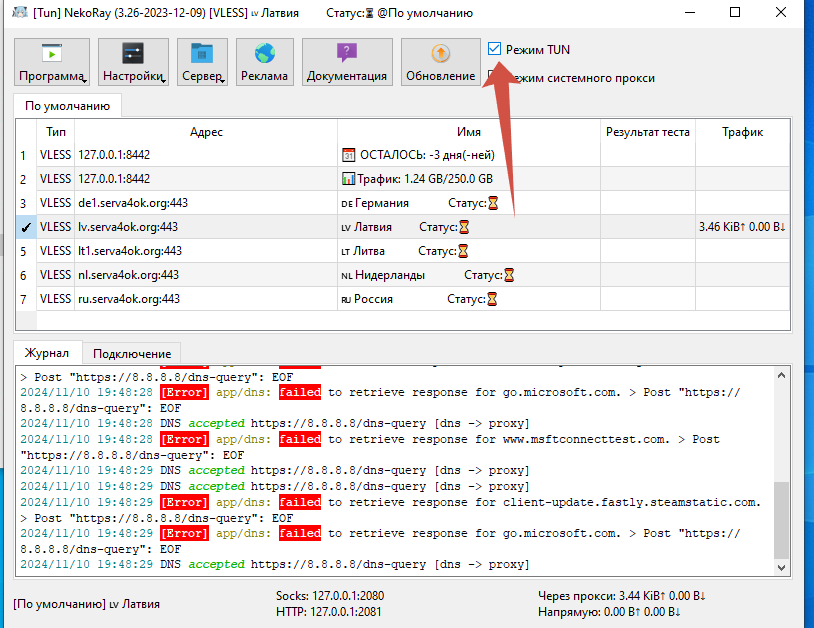Sort by Результат теста column header
Image resolution: width=814 pixels, height=628 pixels.
pyautogui.click(x=647, y=132)
